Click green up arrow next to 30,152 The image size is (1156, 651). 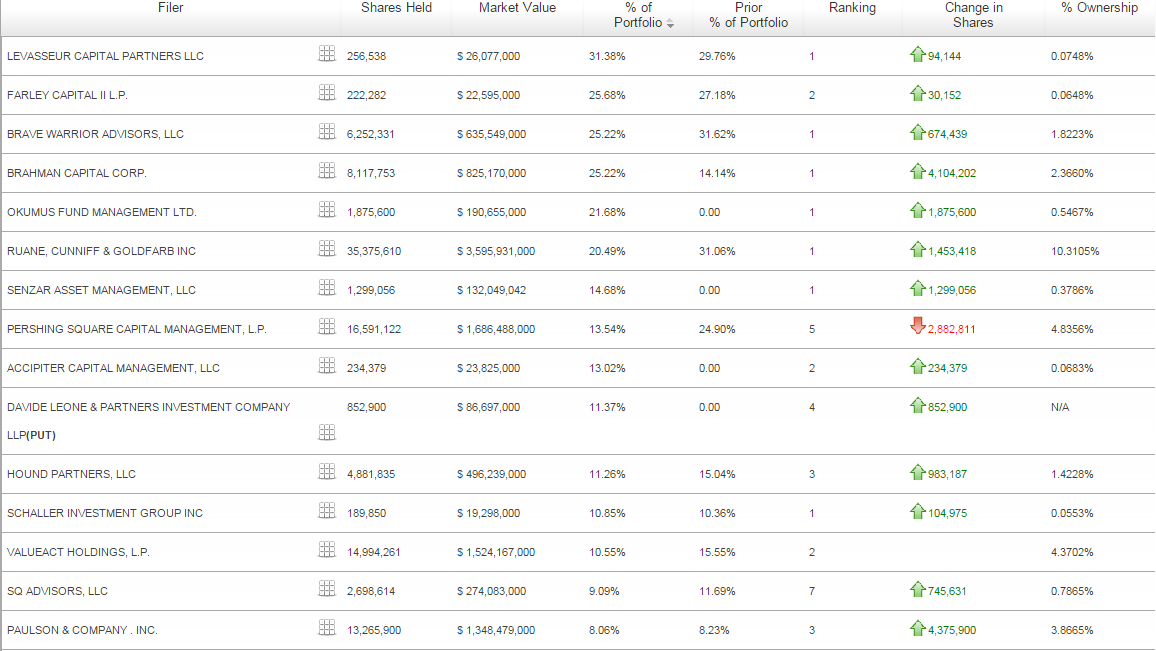[917, 93]
